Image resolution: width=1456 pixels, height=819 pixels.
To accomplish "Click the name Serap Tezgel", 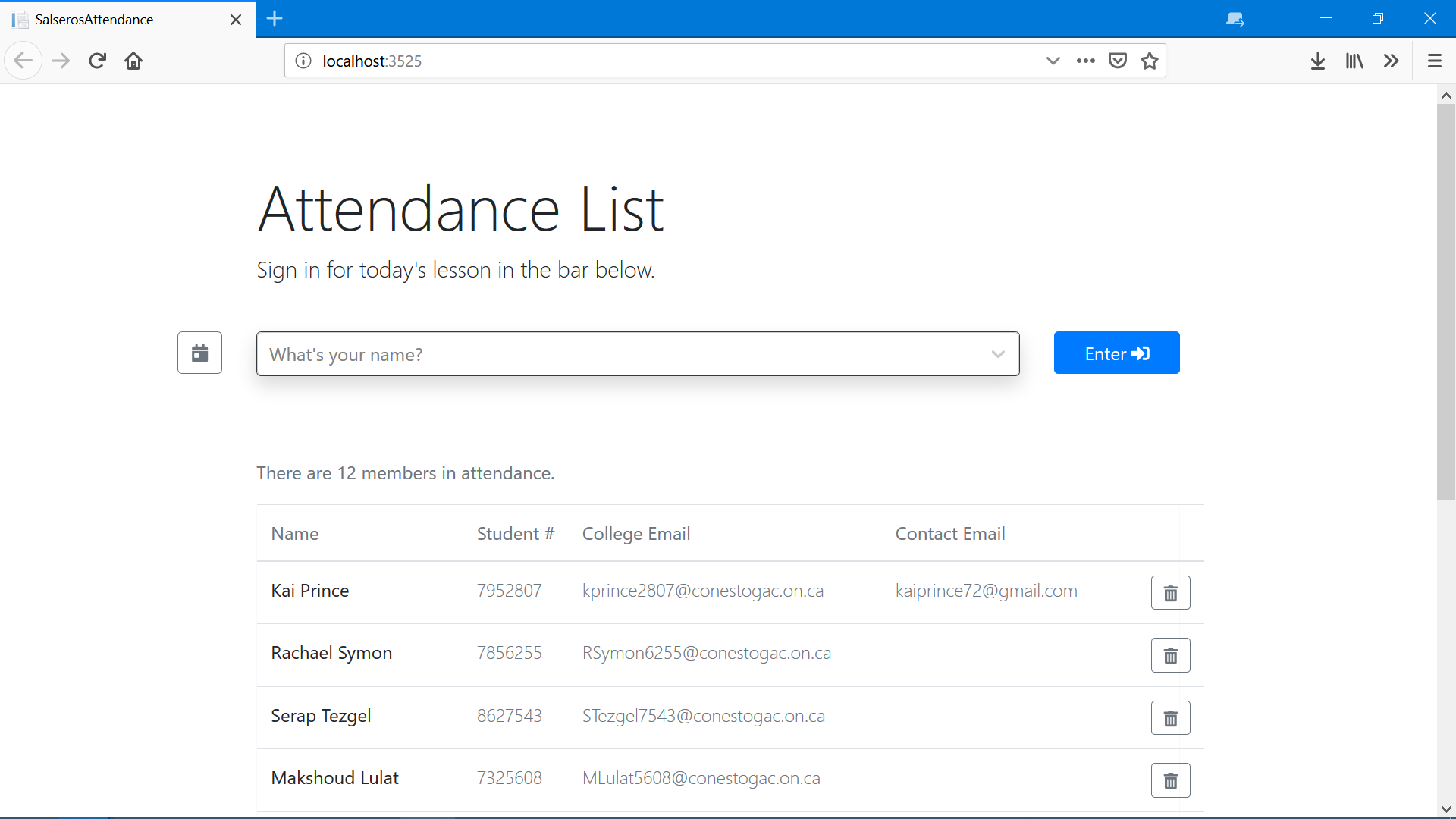I will 321,716.
